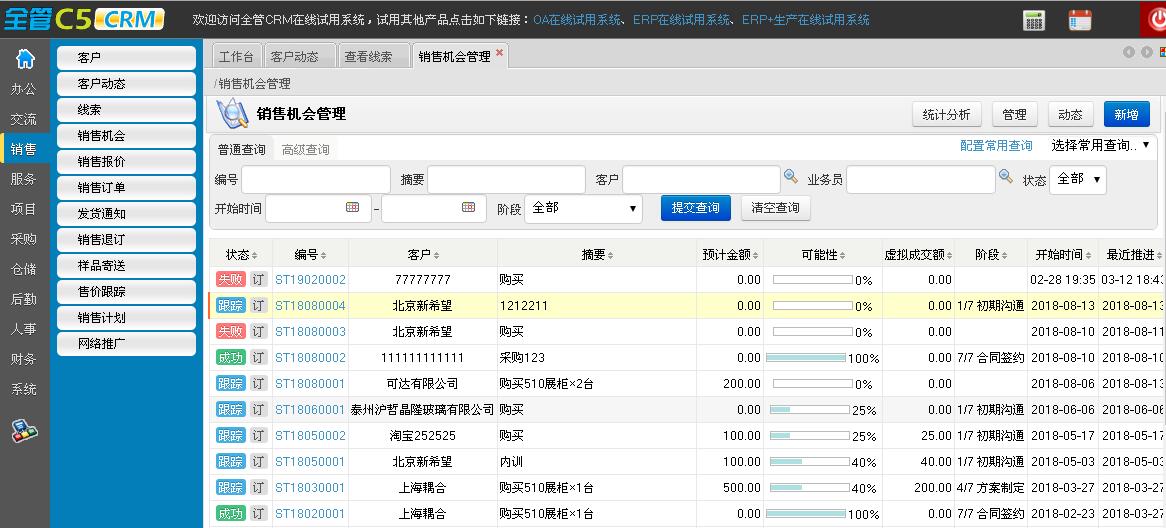Open record ST18080001 link
Image resolution: width=1166 pixels, height=528 pixels.
tap(310, 384)
